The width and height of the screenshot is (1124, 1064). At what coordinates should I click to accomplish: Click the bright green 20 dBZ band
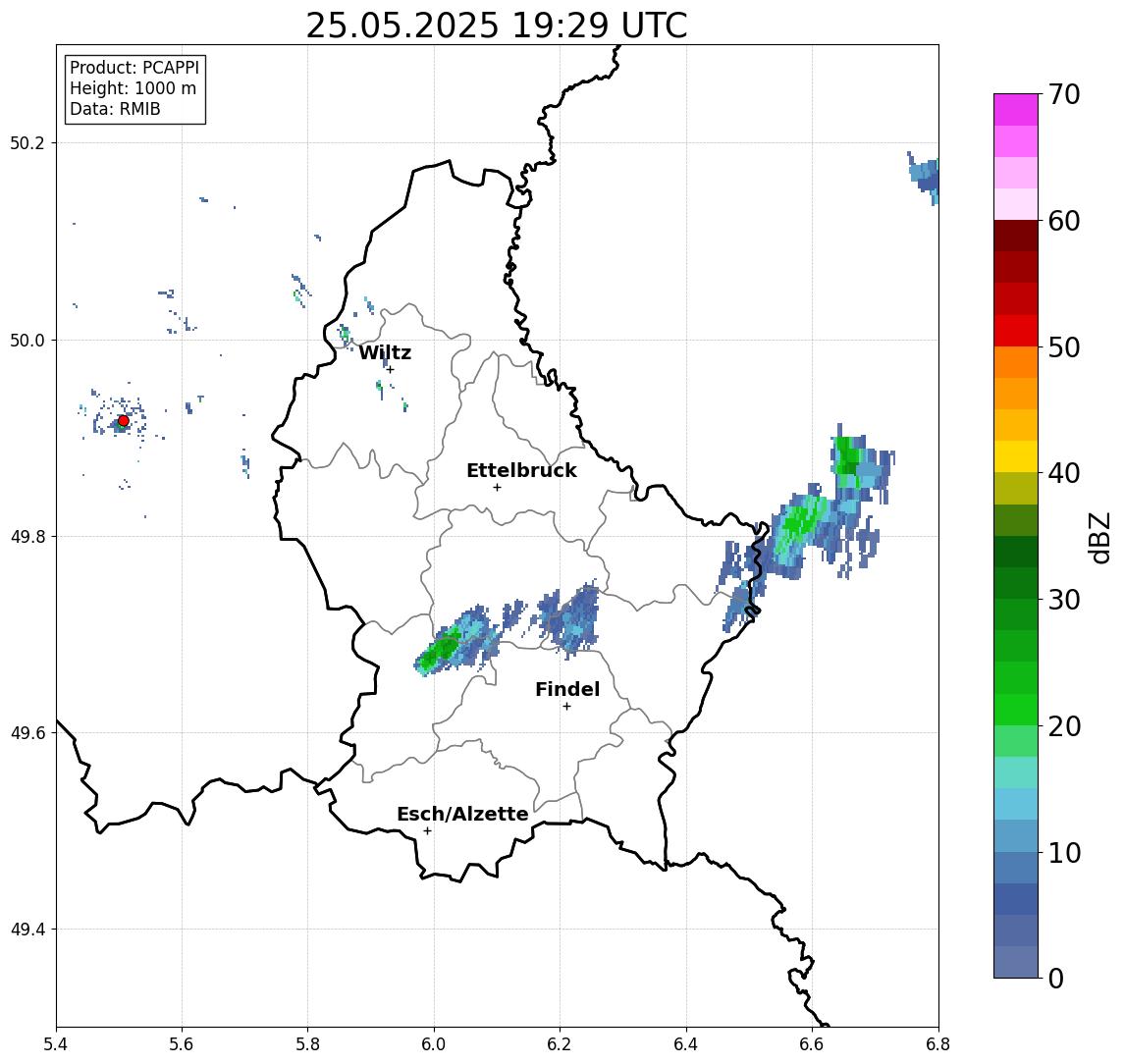coord(1016,710)
